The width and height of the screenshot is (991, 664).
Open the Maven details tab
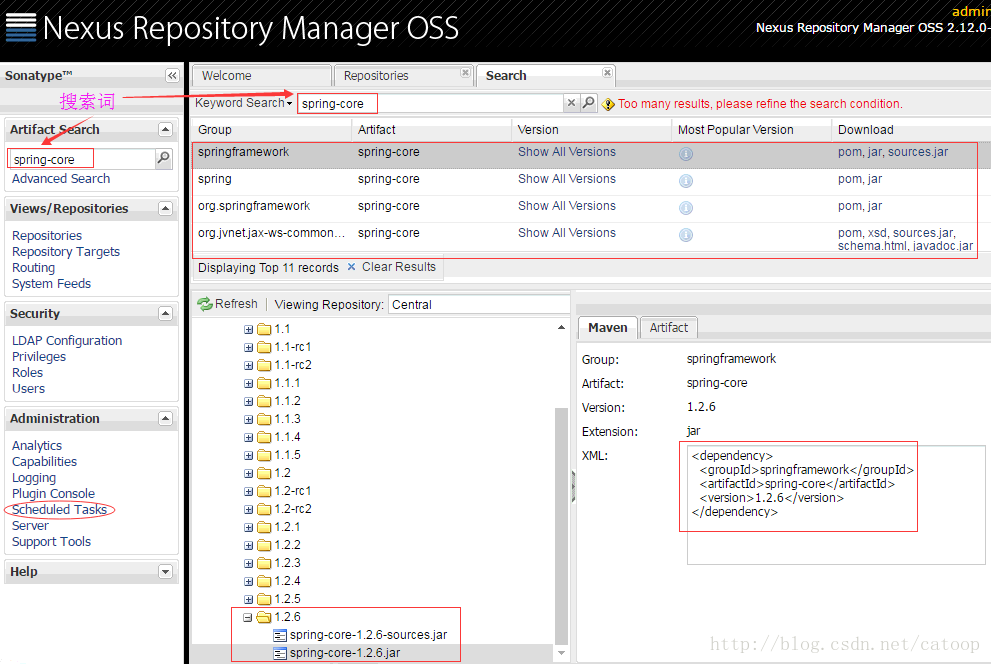(x=607, y=328)
